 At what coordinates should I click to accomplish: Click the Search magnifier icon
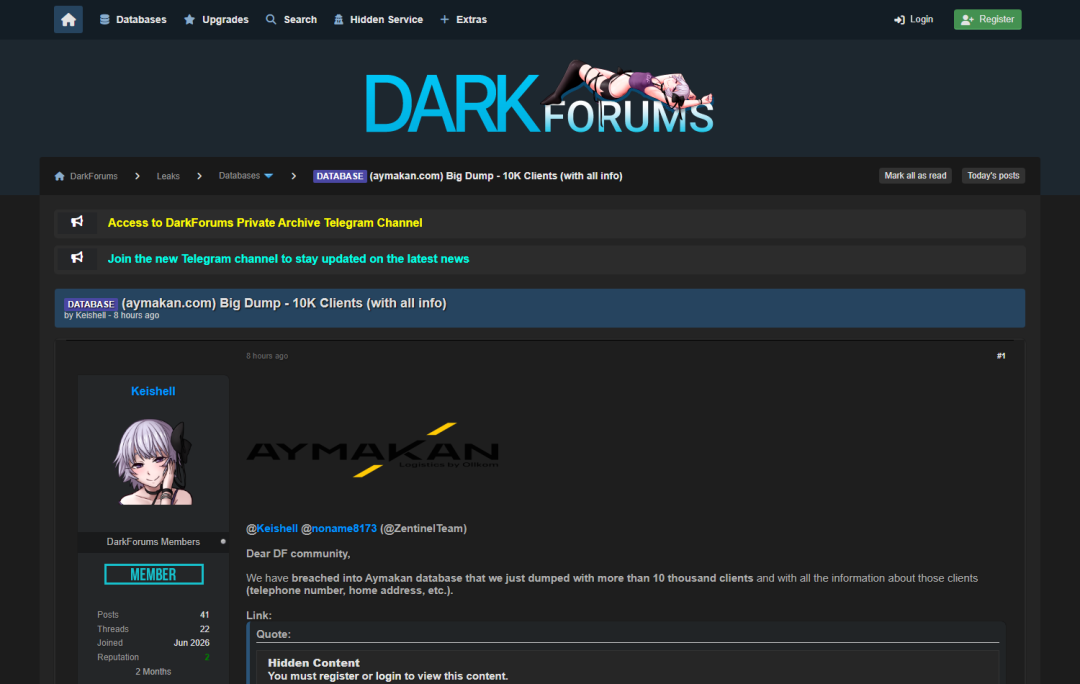pyautogui.click(x=271, y=19)
